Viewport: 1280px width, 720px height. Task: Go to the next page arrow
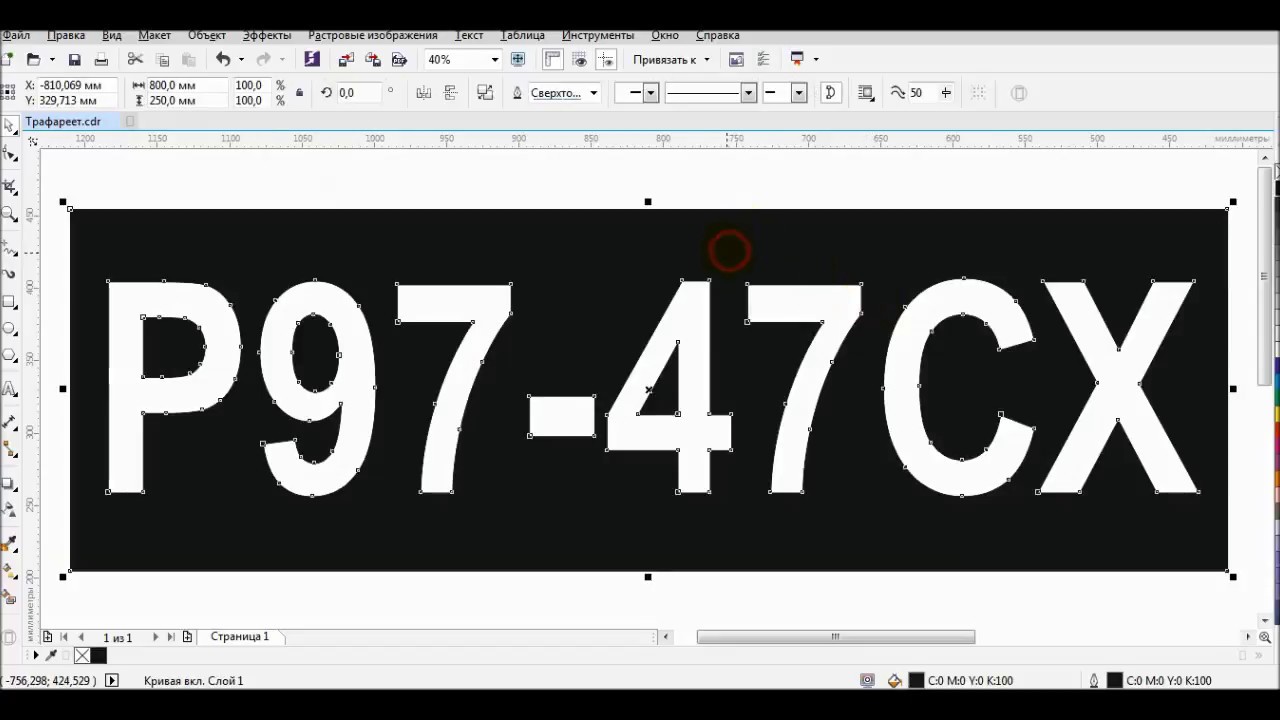[155, 637]
